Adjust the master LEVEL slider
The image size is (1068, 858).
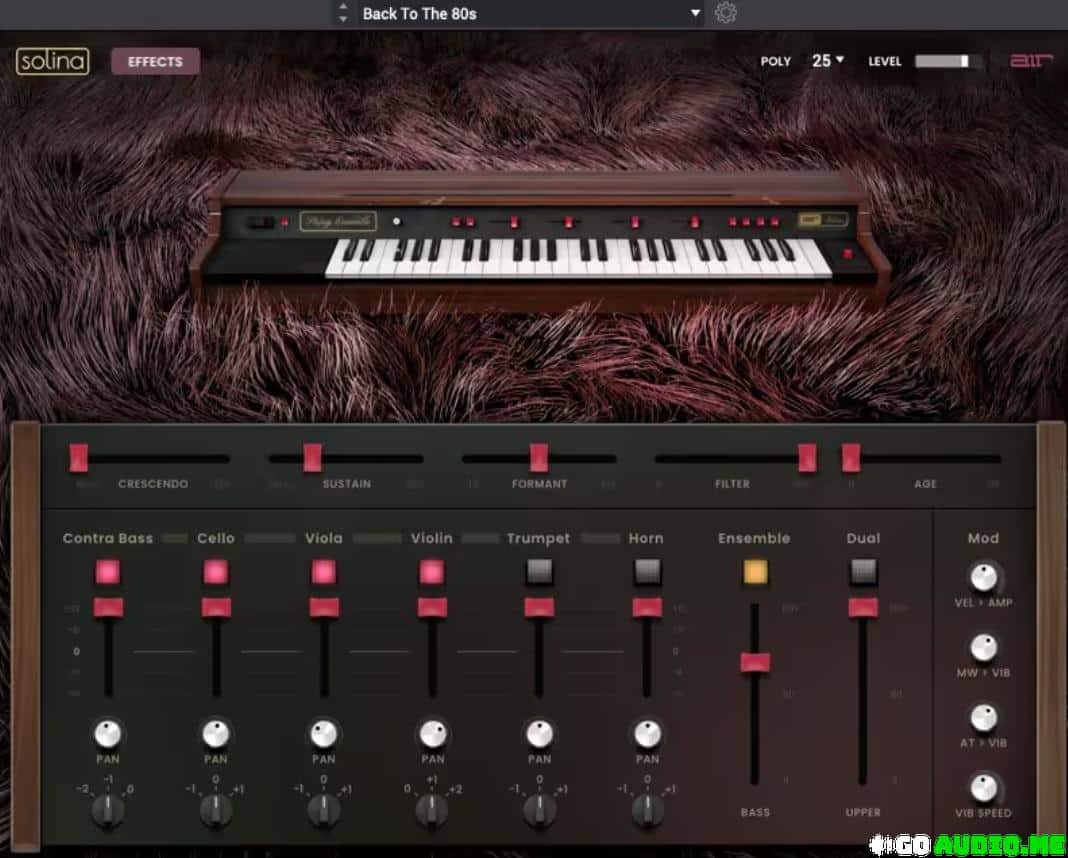coord(948,61)
